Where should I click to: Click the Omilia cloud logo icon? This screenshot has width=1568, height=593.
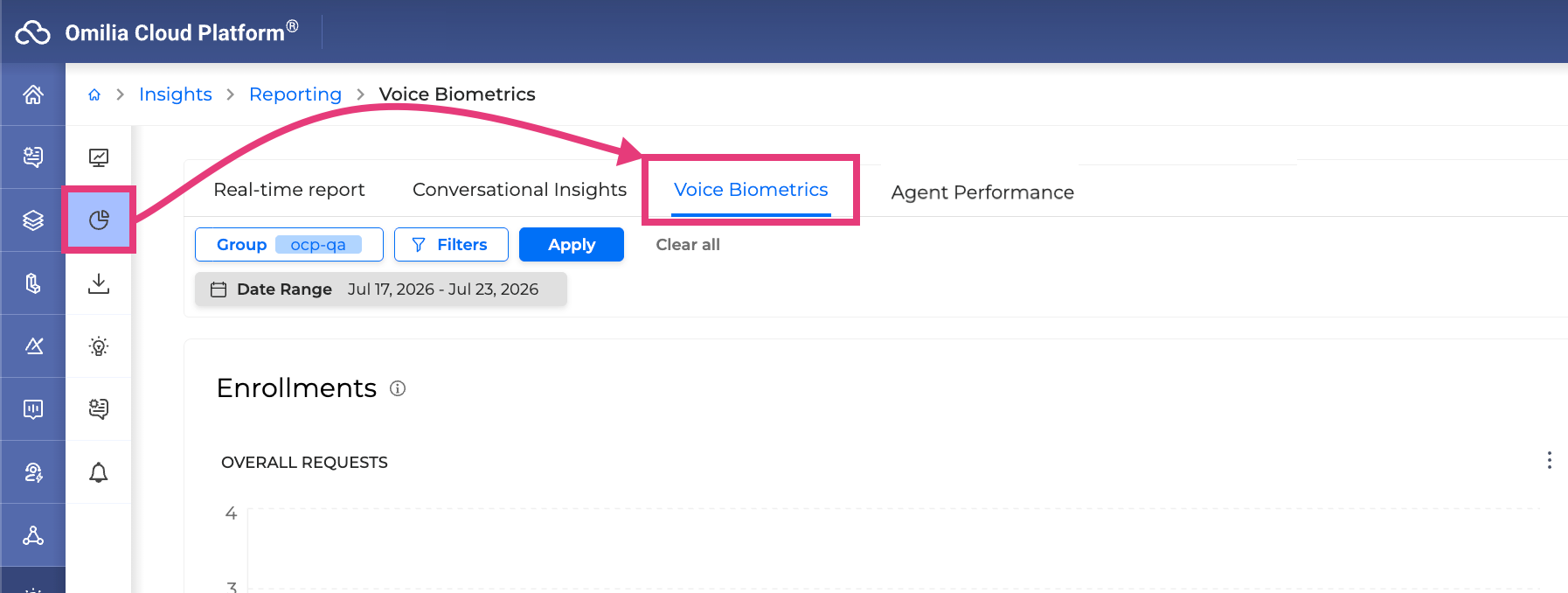(33, 32)
